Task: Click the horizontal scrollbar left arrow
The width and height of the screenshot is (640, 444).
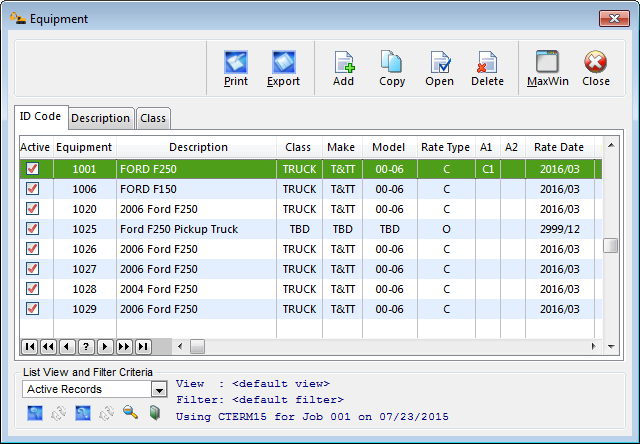Action: coord(180,347)
